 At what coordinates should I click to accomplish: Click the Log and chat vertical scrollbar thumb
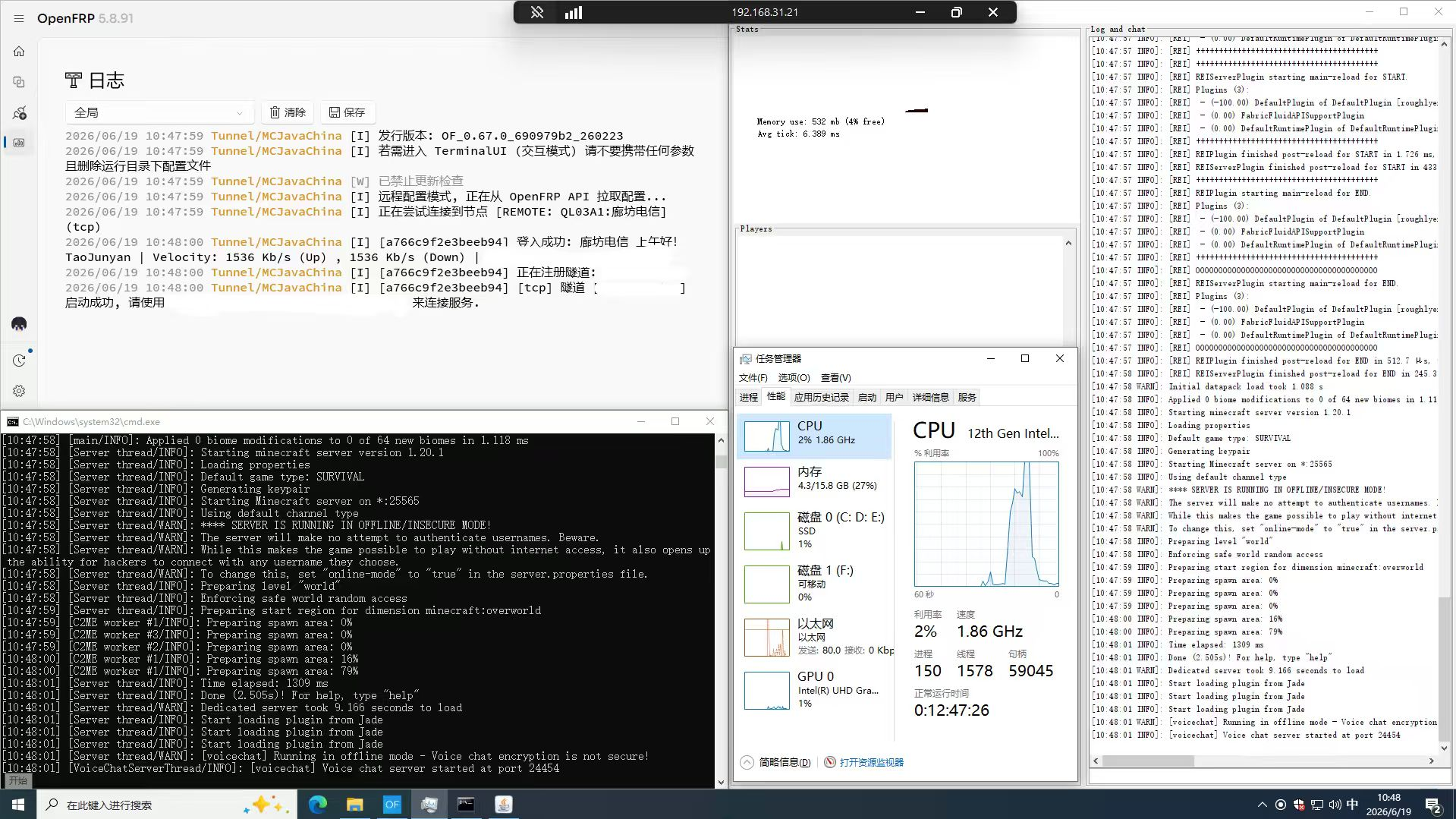point(1444,668)
